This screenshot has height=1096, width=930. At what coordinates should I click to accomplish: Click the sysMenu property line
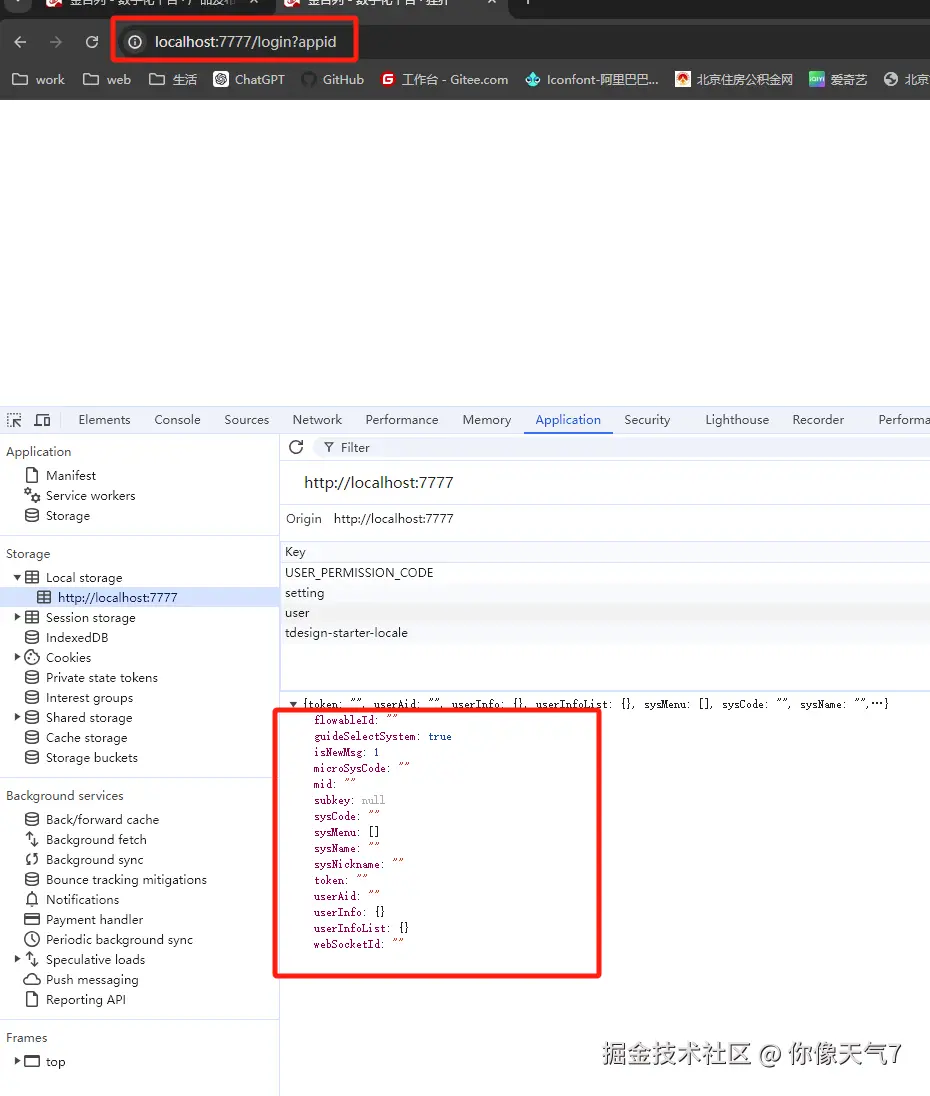tap(346, 832)
